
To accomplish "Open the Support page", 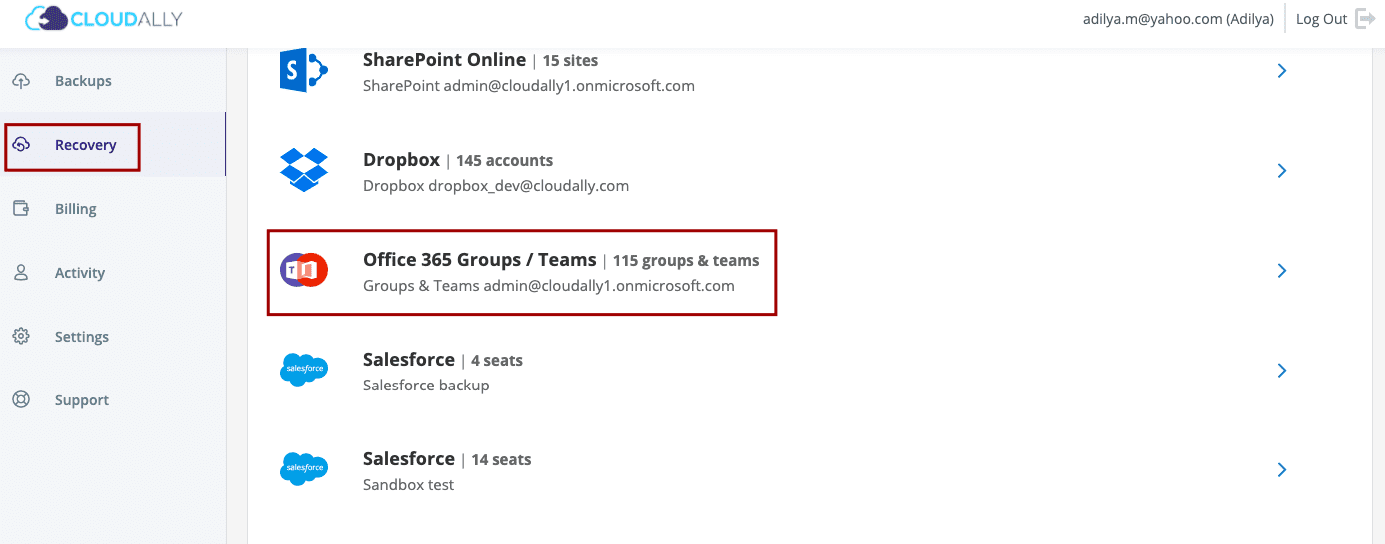I will 82,400.
